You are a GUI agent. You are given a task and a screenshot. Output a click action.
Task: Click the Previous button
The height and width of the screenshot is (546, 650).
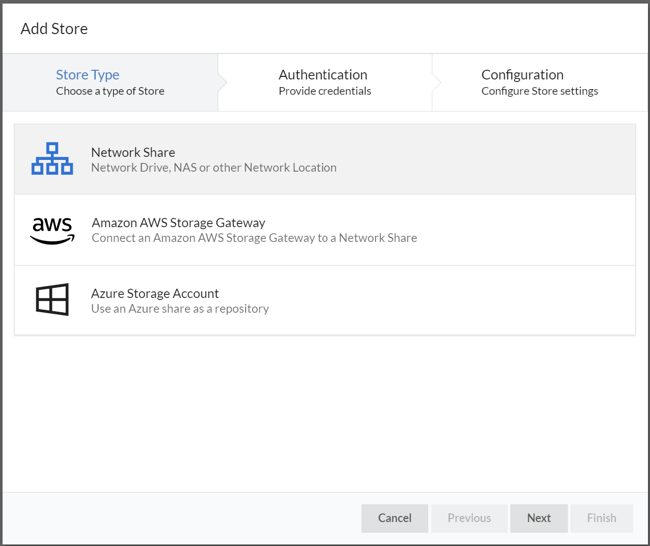[x=469, y=518]
